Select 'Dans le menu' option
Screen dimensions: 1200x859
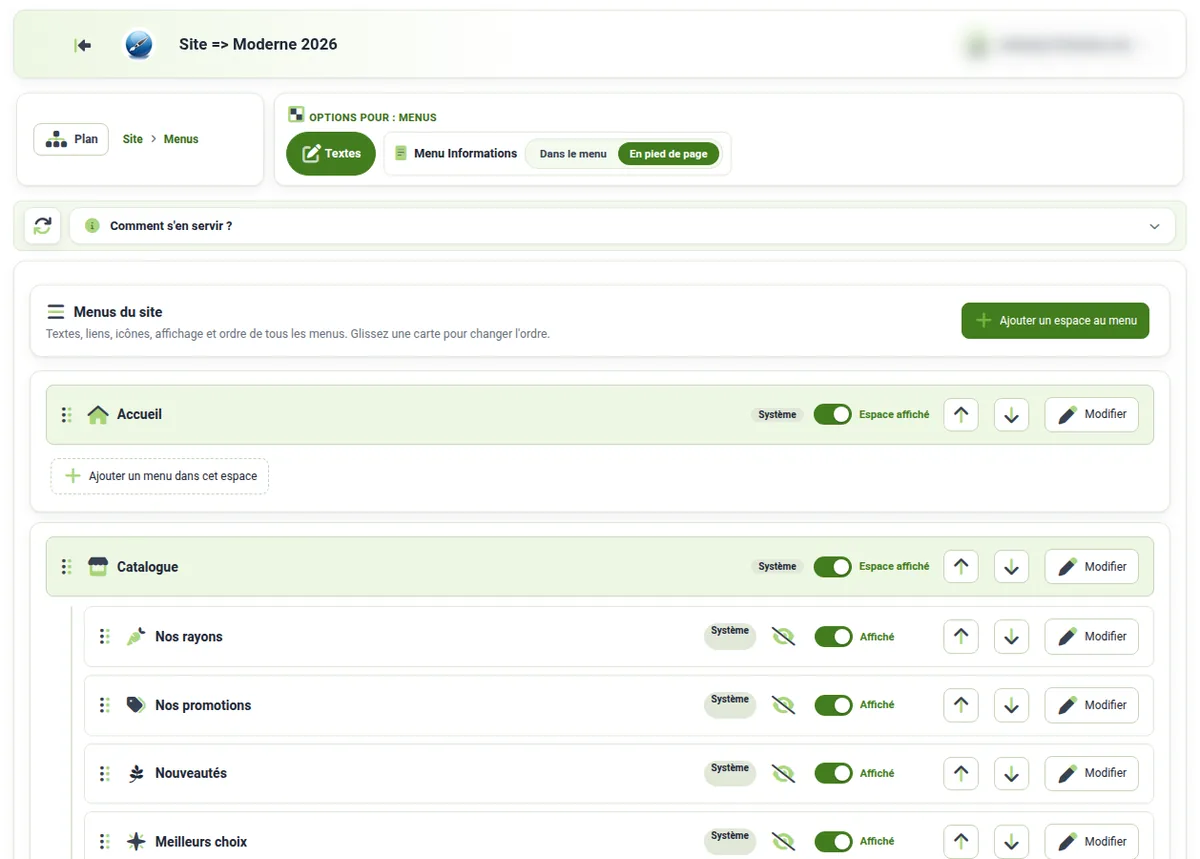coord(573,154)
